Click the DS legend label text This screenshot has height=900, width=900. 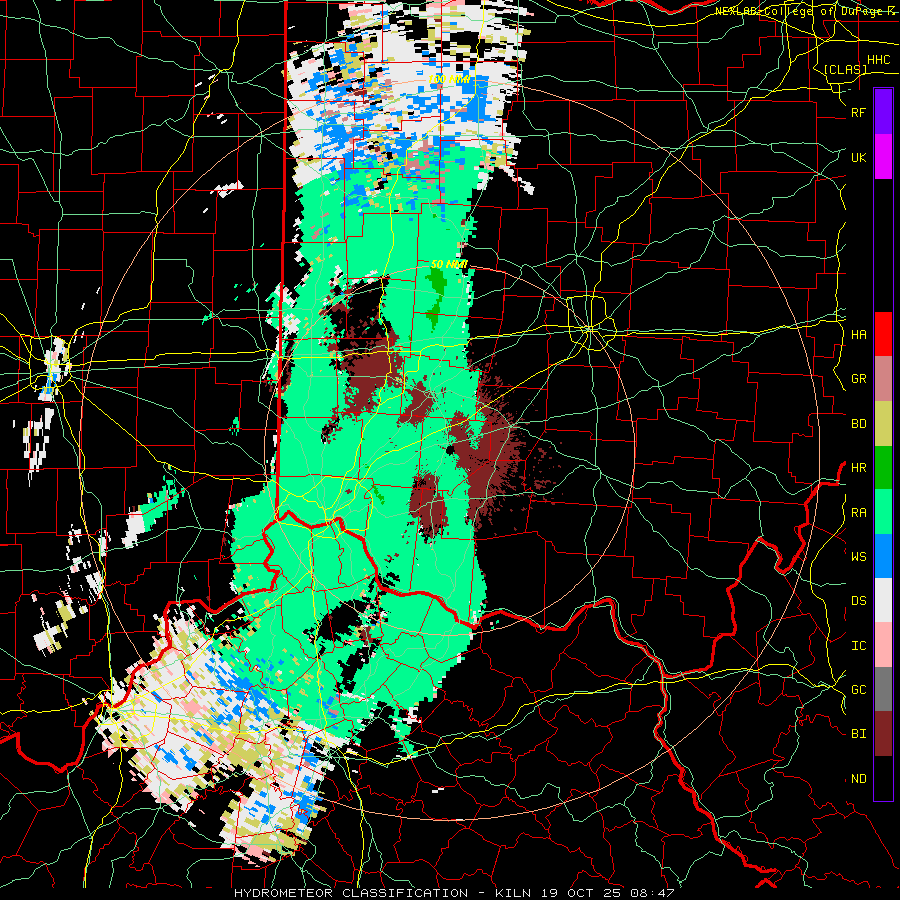coord(859,601)
